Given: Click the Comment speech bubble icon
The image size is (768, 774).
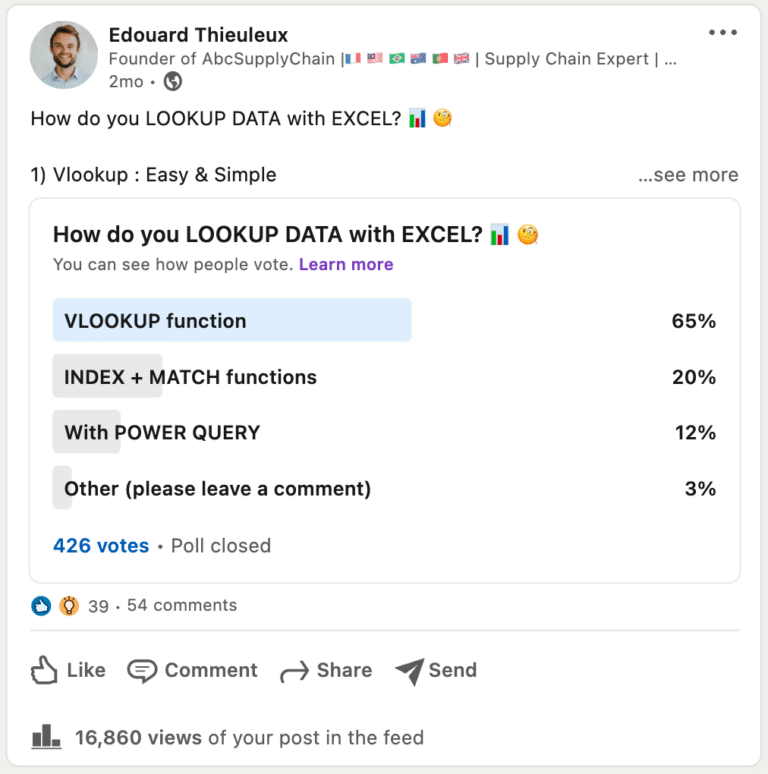Looking at the screenshot, I should tap(142, 671).
